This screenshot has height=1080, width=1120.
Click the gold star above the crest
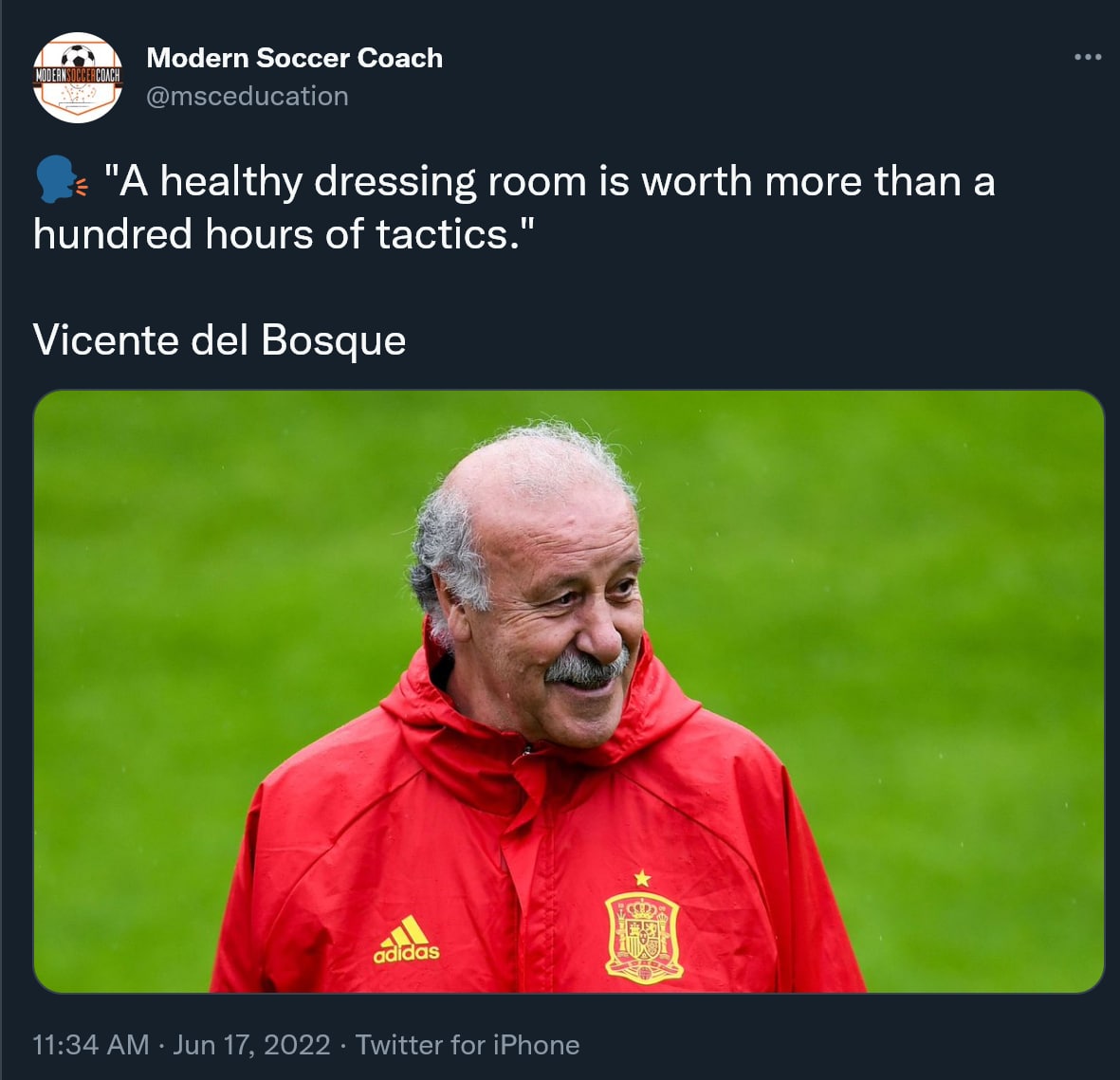click(x=643, y=878)
